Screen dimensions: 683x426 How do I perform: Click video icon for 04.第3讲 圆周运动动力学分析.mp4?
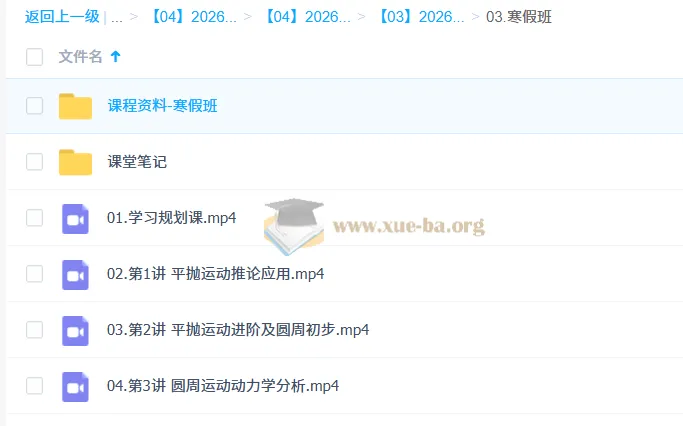click(75, 387)
